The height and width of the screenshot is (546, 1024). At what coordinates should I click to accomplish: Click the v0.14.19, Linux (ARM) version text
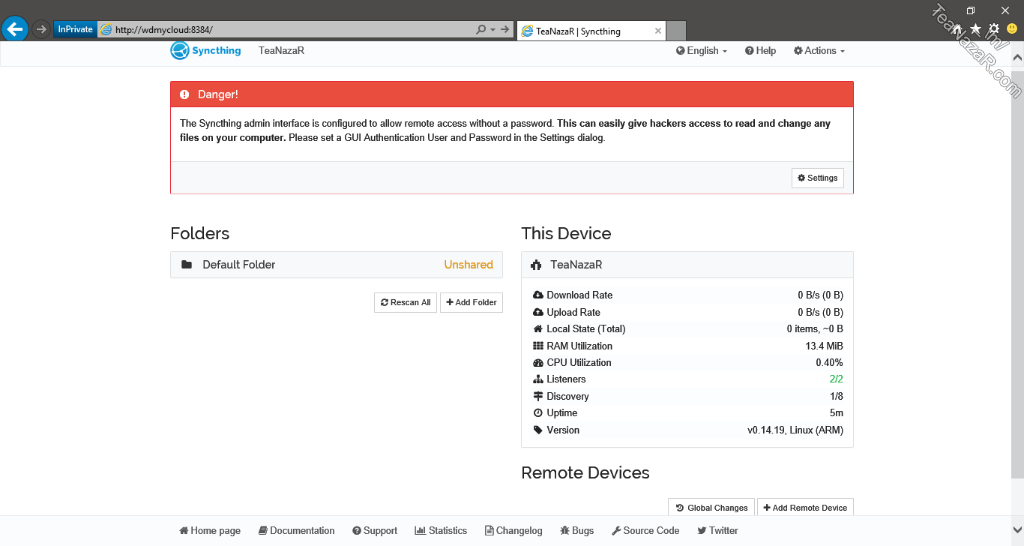(795, 430)
